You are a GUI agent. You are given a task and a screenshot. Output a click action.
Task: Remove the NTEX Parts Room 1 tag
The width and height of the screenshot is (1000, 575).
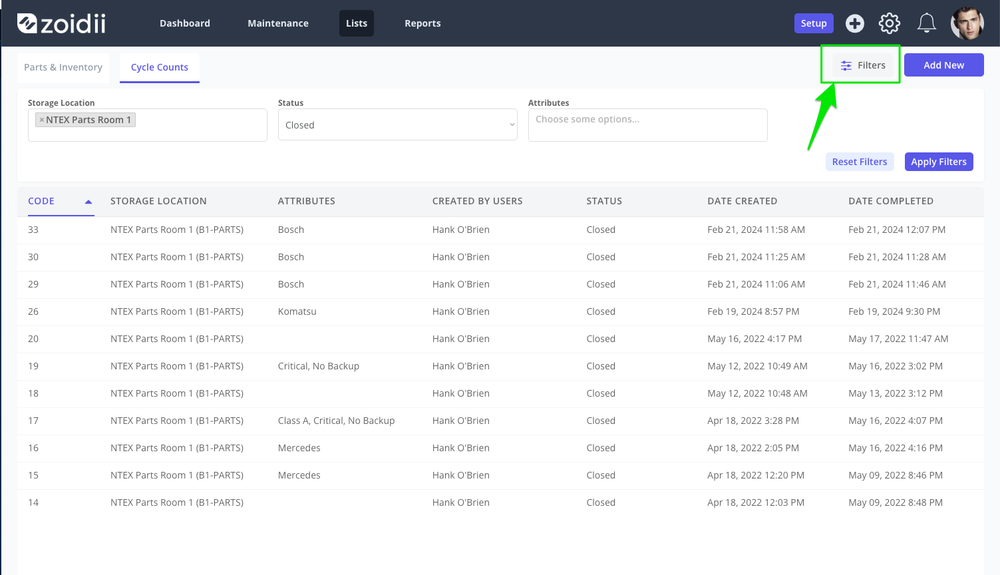[x=41, y=120]
